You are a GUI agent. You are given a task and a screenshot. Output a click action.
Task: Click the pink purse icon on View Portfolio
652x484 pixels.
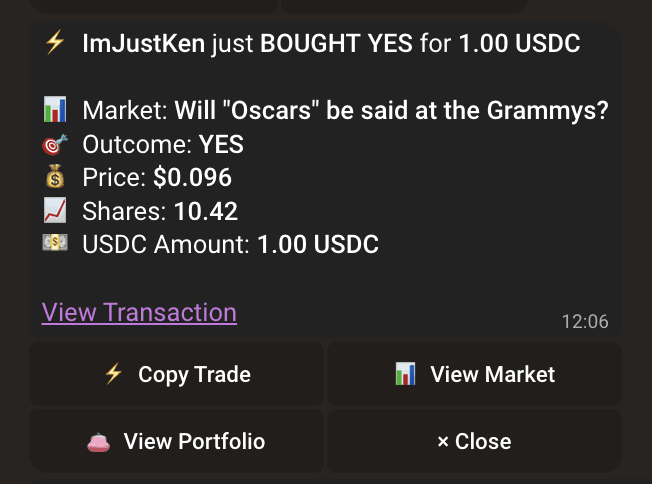(99, 442)
